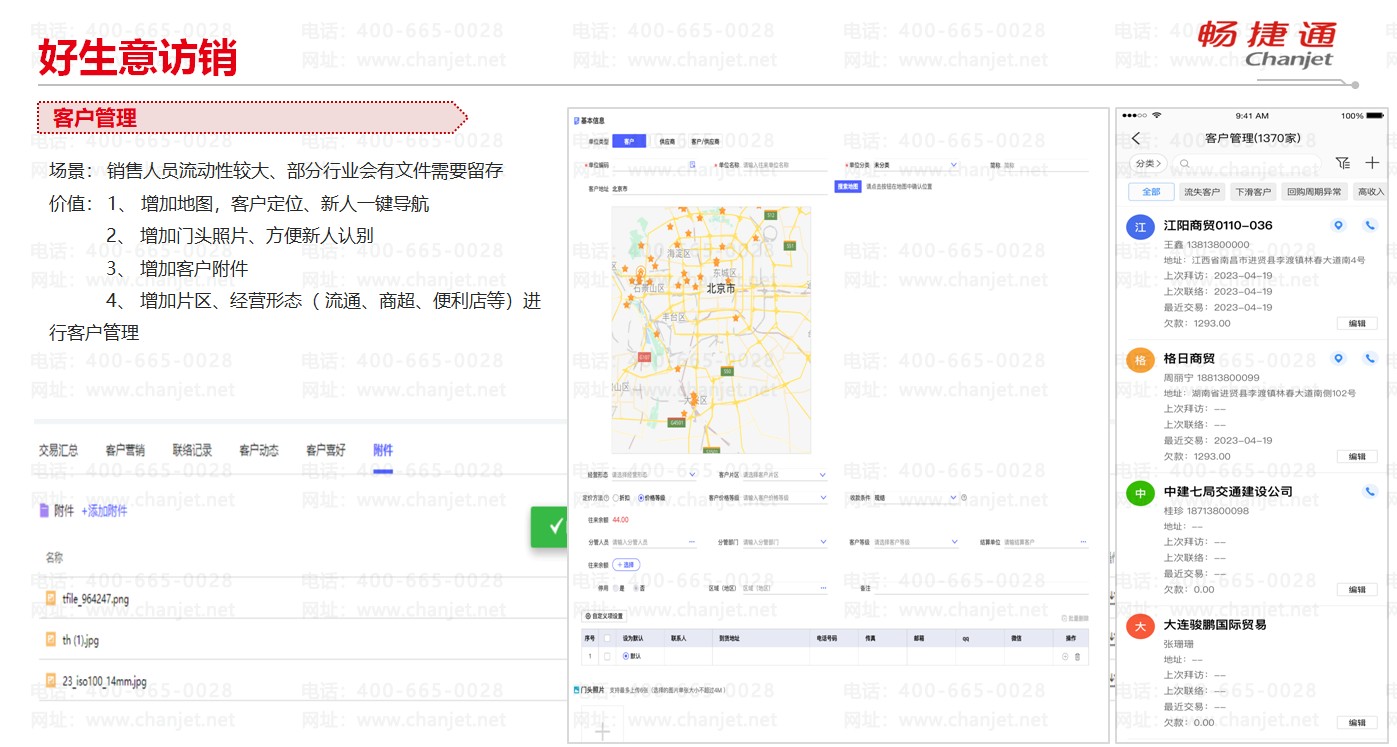Tap the filter icon in customer list header

click(1342, 163)
